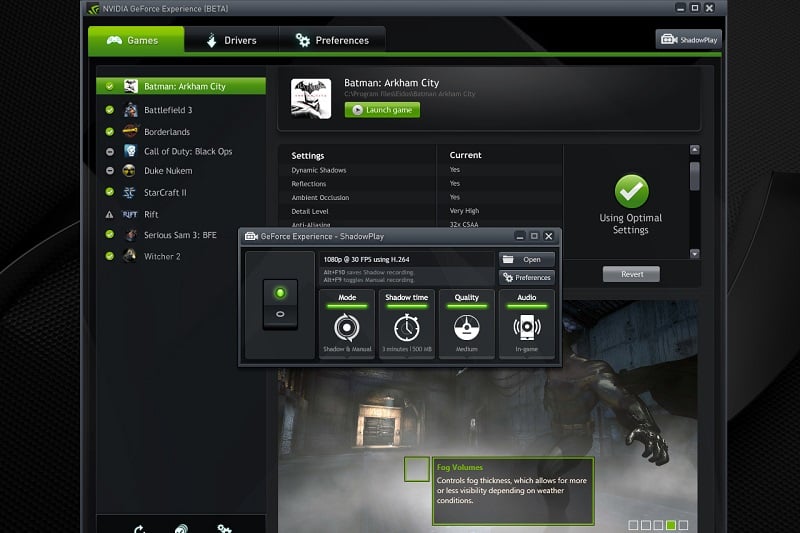Screen dimensions: 800x533
Task: Click the Alt+F10 saves Shadow recording hint
Action: (368, 272)
